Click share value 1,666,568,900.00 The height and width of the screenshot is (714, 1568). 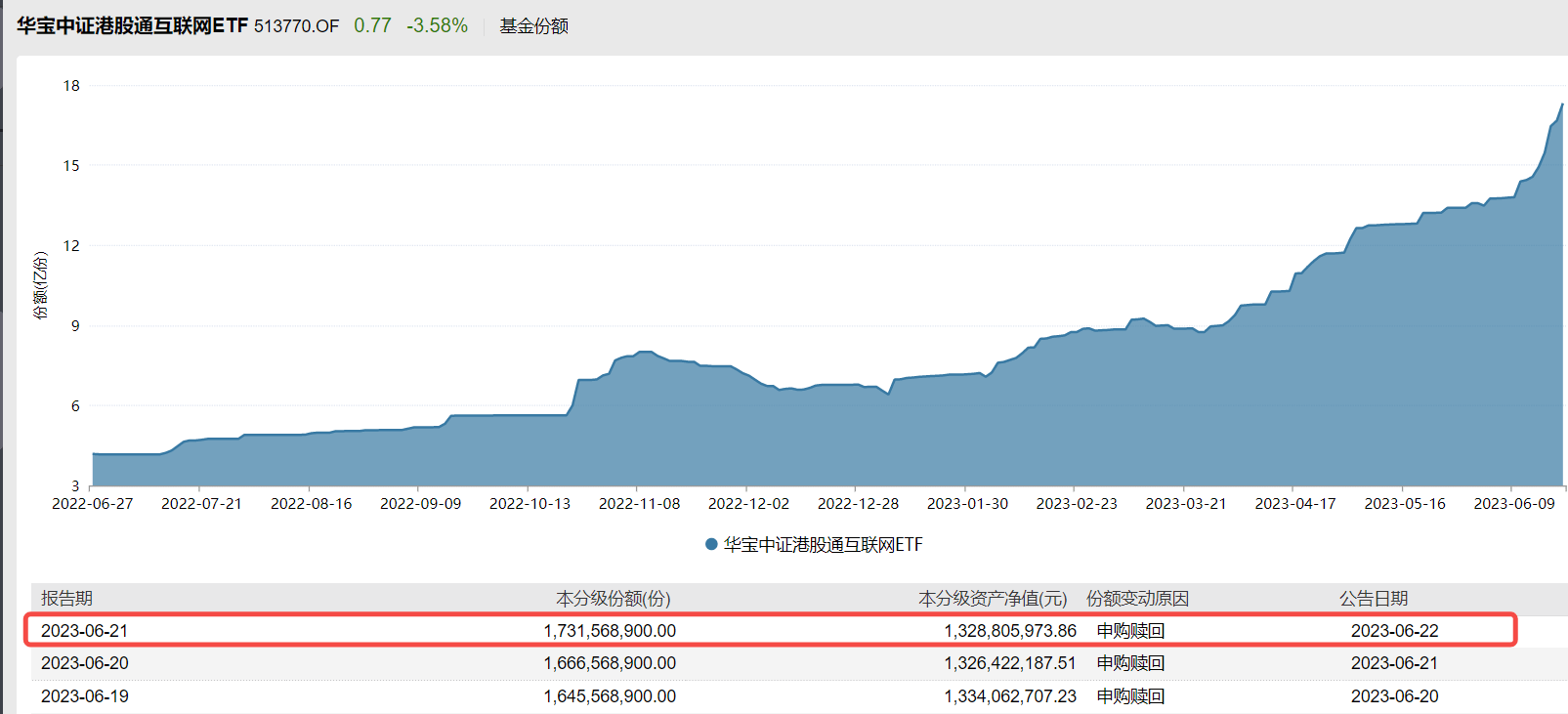tap(610, 663)
